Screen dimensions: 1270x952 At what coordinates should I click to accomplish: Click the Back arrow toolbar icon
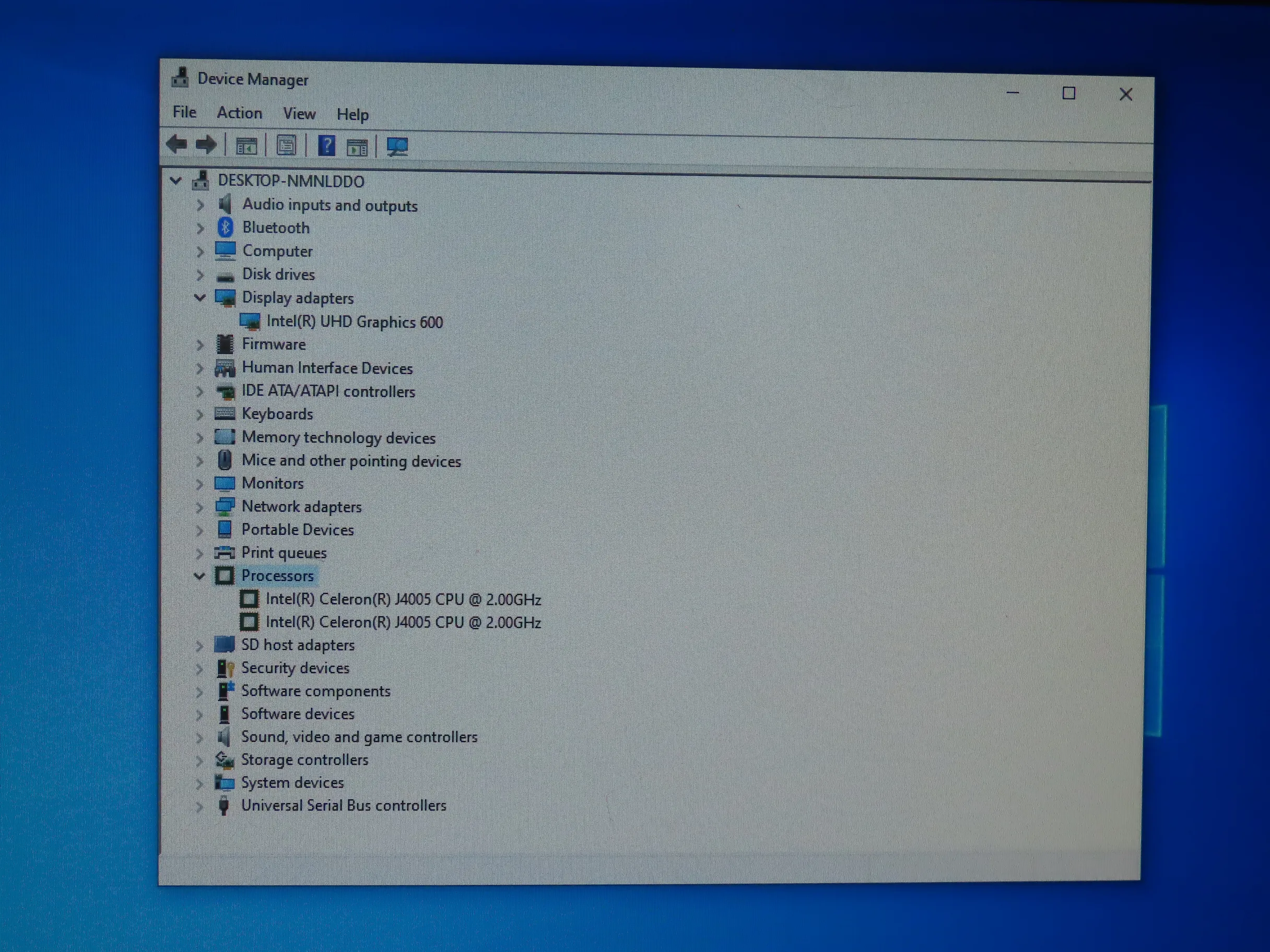point(177,144)
